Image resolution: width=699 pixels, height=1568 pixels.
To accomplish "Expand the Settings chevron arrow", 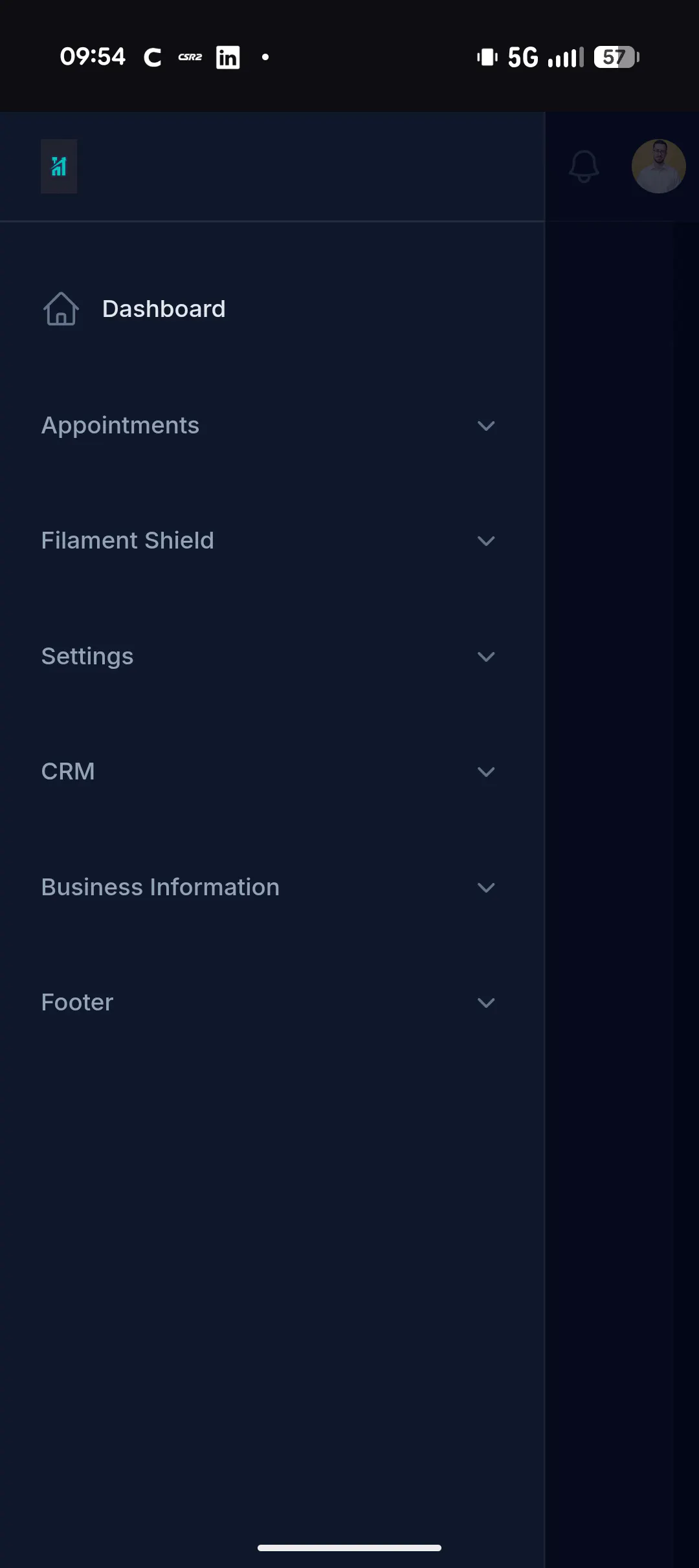I will point(486,657).
